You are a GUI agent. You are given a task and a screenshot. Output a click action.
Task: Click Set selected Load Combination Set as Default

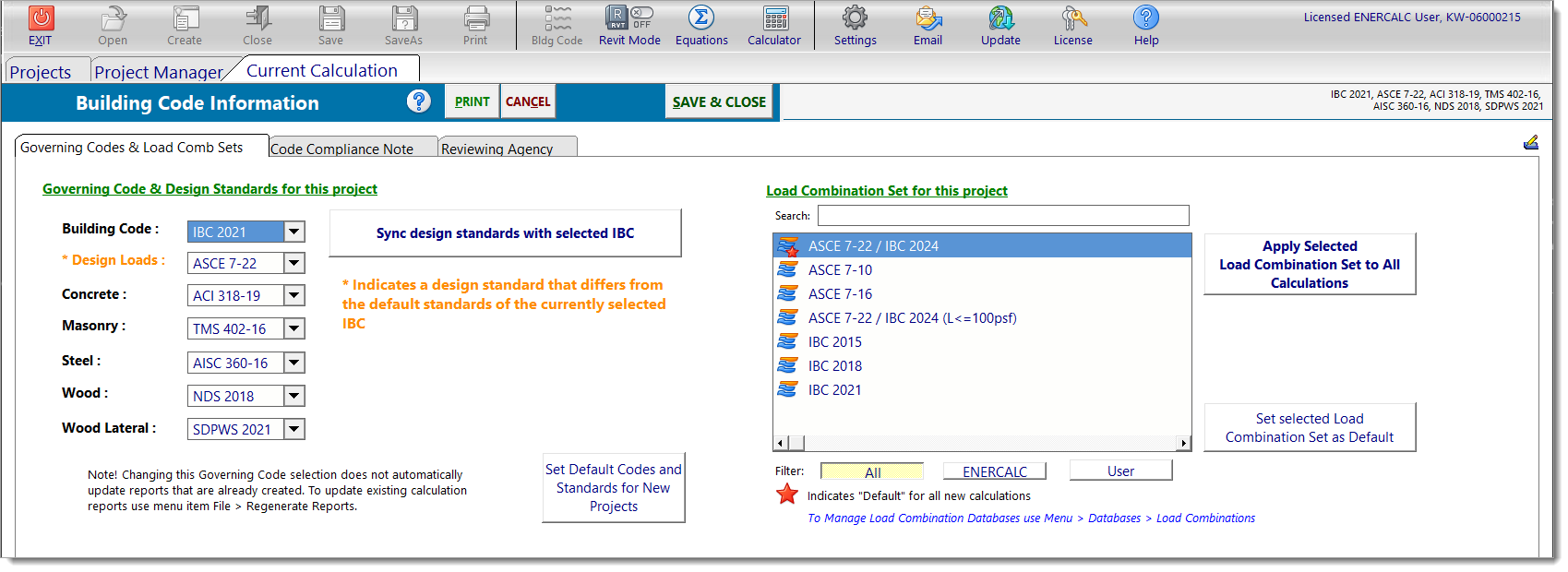[x=1310, y=428]
